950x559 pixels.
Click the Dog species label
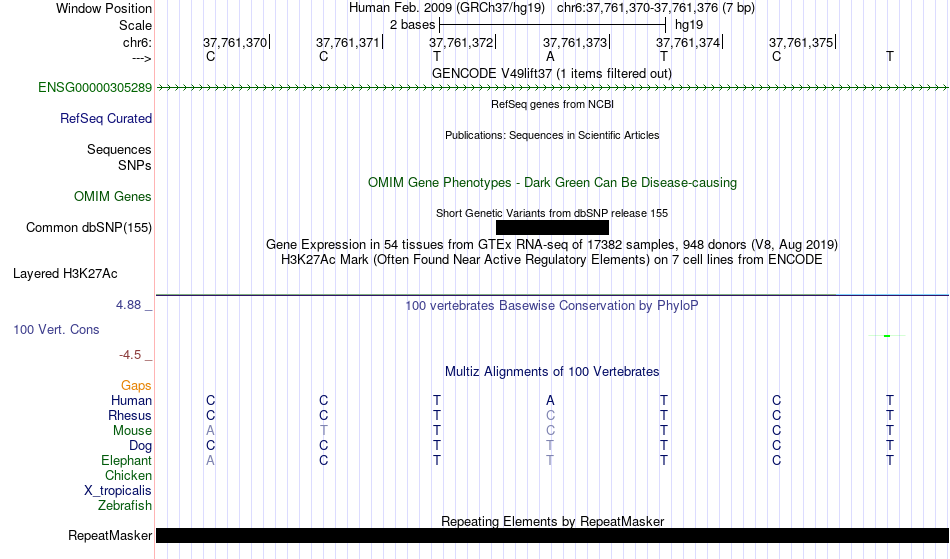[141, 446]
